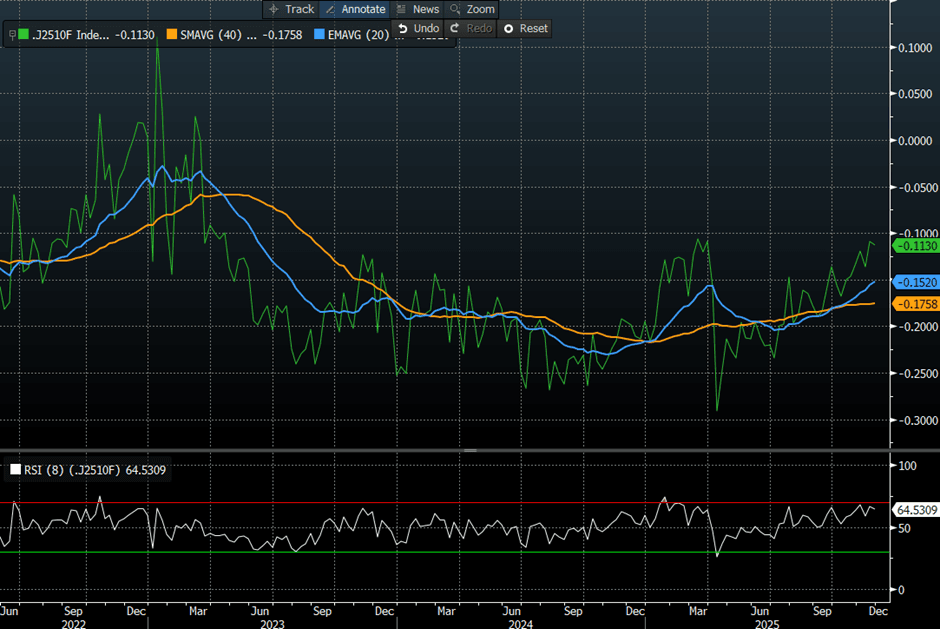940x629 pixels.
Task: Toggle the green .J2510F Index series swatch
Action: point(23,36)
